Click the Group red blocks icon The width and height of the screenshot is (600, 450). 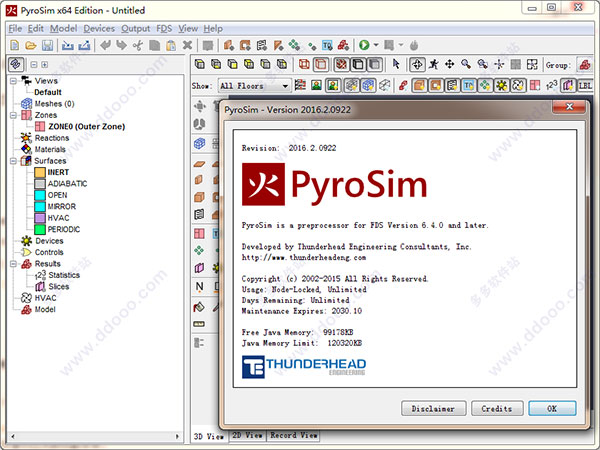[x=585, y=65]
